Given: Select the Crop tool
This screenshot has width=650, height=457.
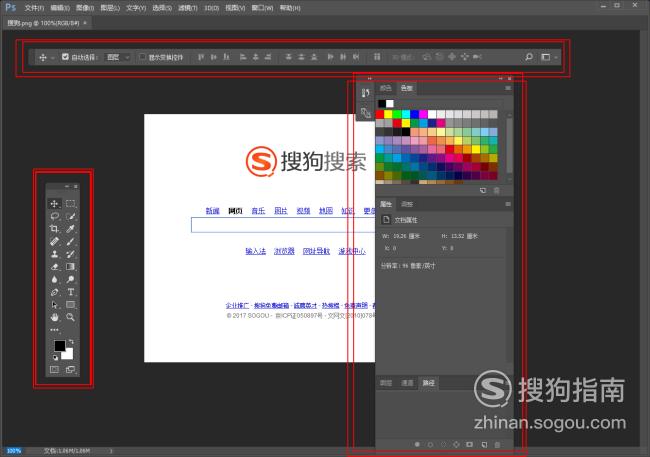Looking at the screenshot, I should [54, 228].
